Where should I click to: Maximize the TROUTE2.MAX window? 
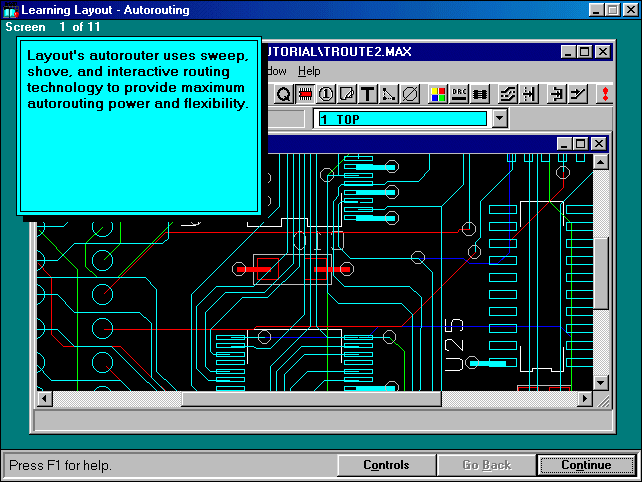pos(585,52)
